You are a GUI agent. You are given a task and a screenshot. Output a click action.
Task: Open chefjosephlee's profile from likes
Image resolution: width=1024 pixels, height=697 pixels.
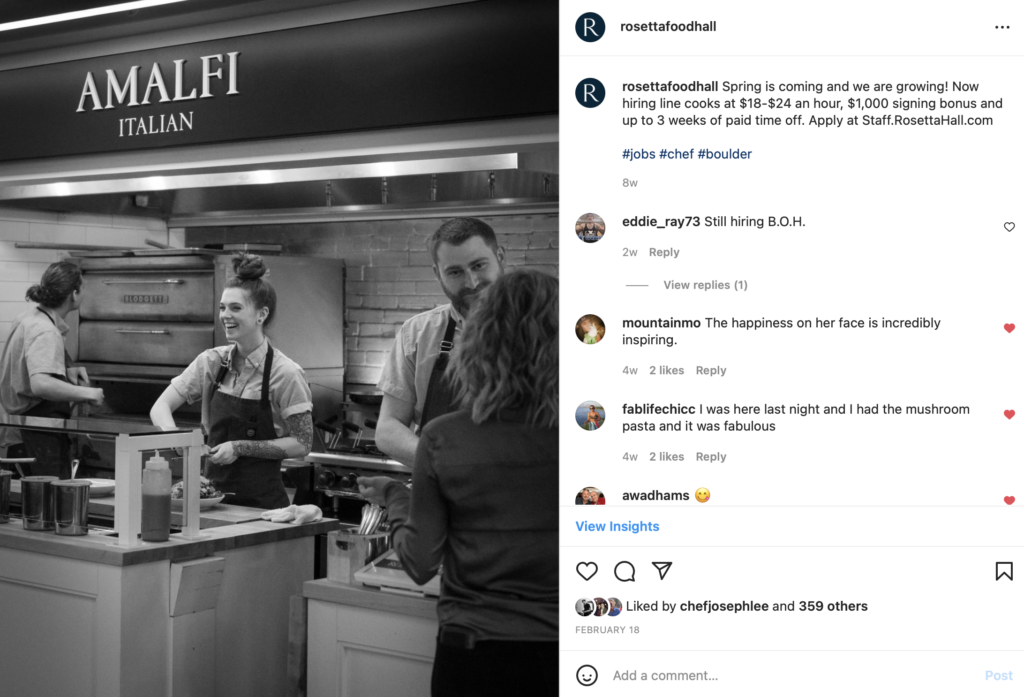(724, 606)
